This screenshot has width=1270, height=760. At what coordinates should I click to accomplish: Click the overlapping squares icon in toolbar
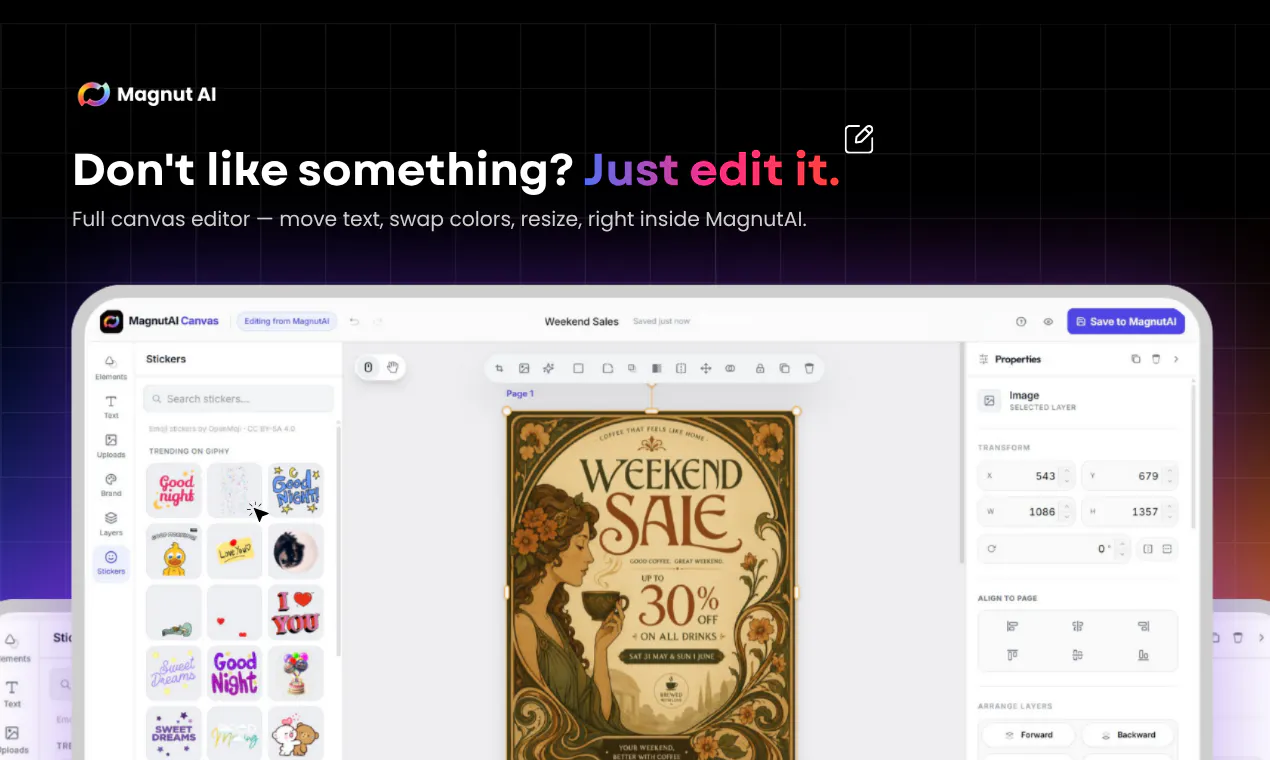[x=632, y=368]
